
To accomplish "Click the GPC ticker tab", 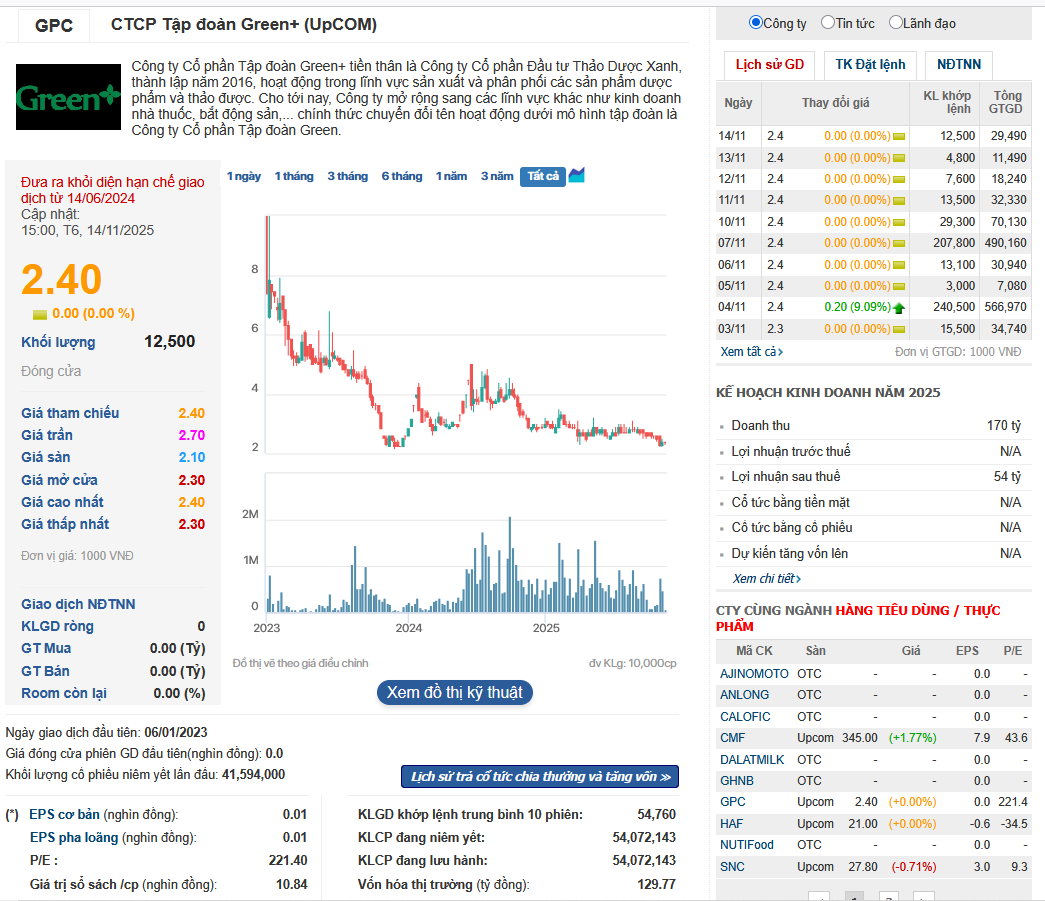I will (x=54, y=25).
